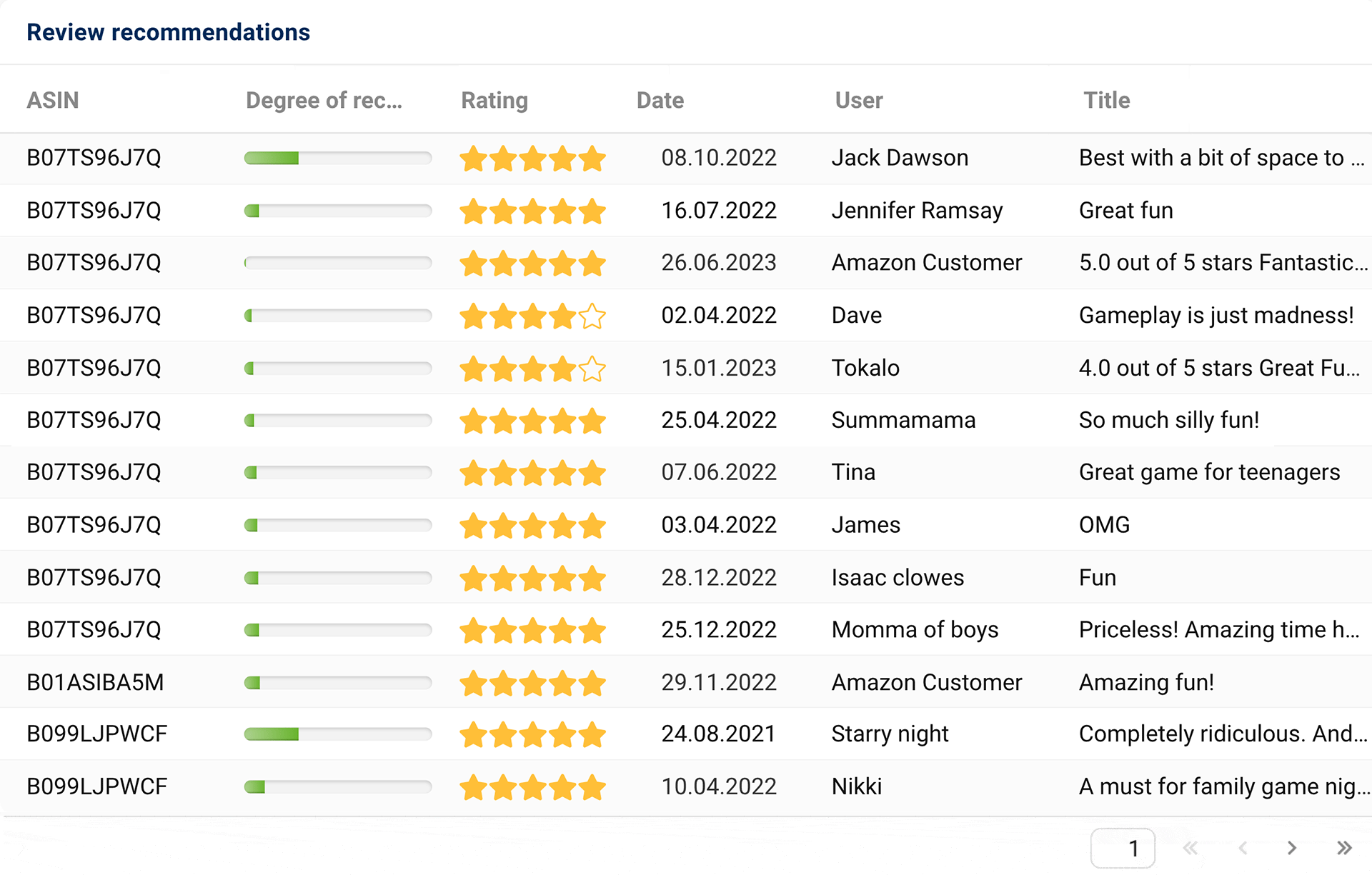Sort by ASIN column header
This screenshot has width=1372, height=875.
click(x=53, y=100)
